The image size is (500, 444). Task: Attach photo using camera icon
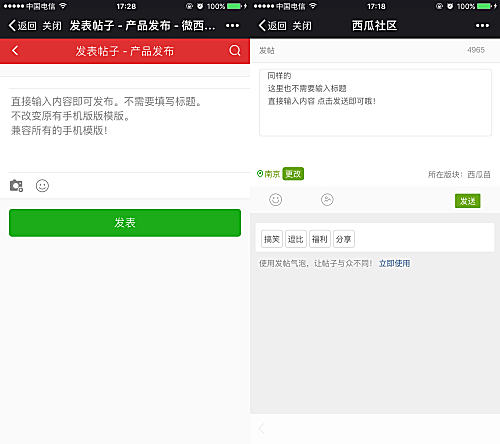point(16,186)
